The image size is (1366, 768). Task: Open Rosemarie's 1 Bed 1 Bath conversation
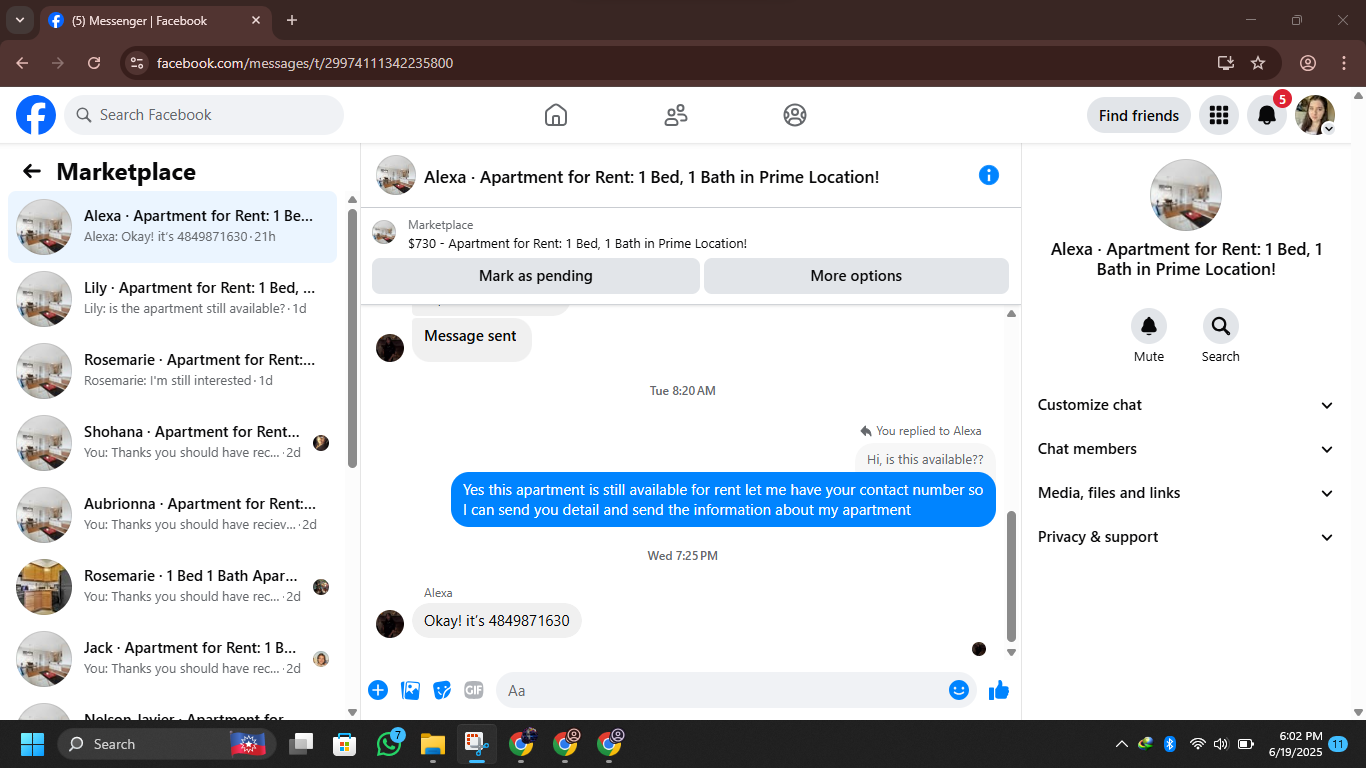click(x=173, y=587)
